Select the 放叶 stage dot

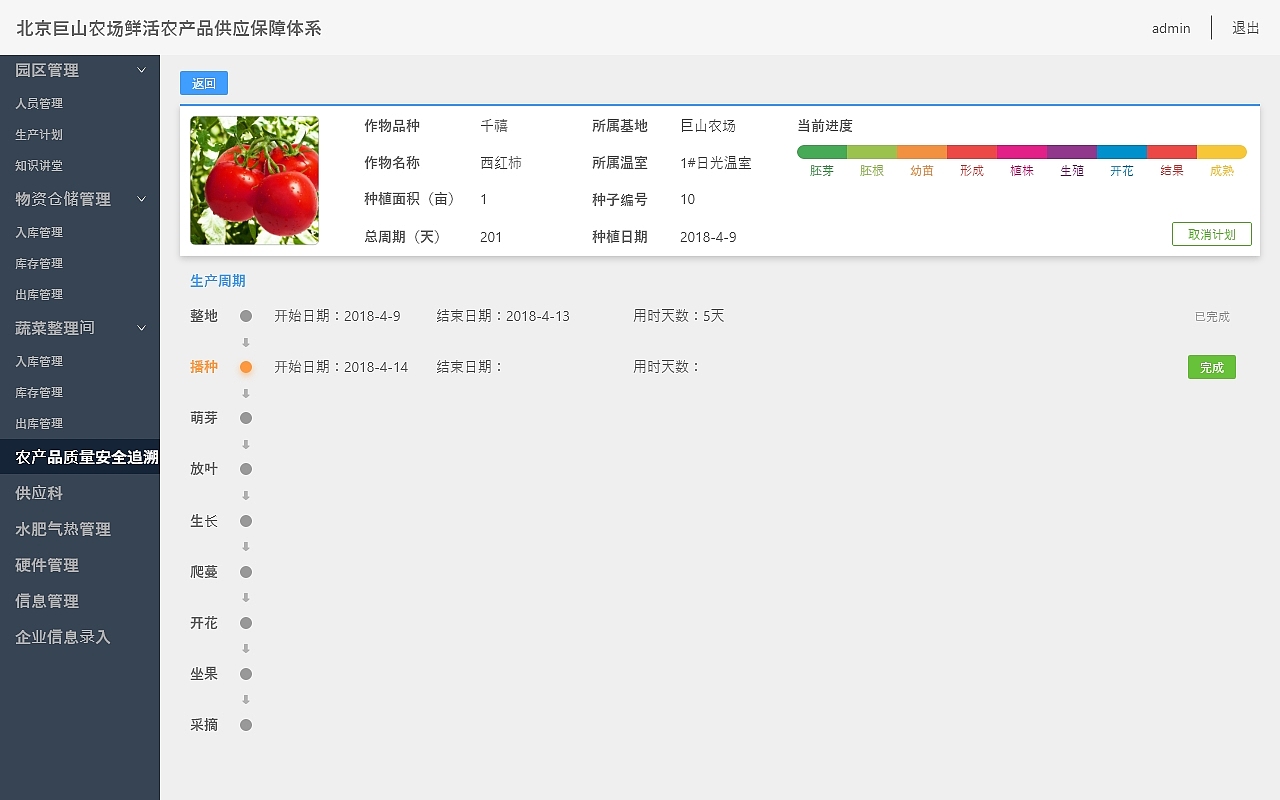[x=246, y=469]
